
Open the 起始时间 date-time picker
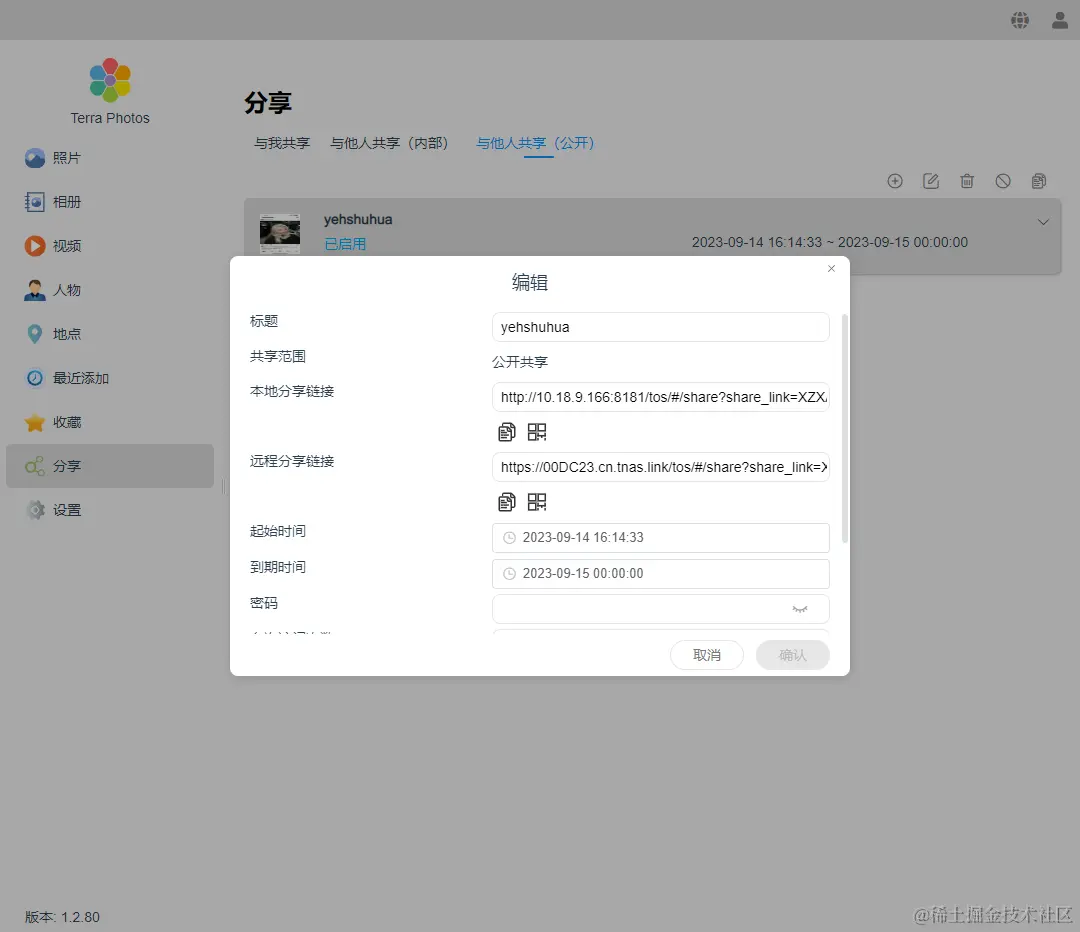coord(660,537)
